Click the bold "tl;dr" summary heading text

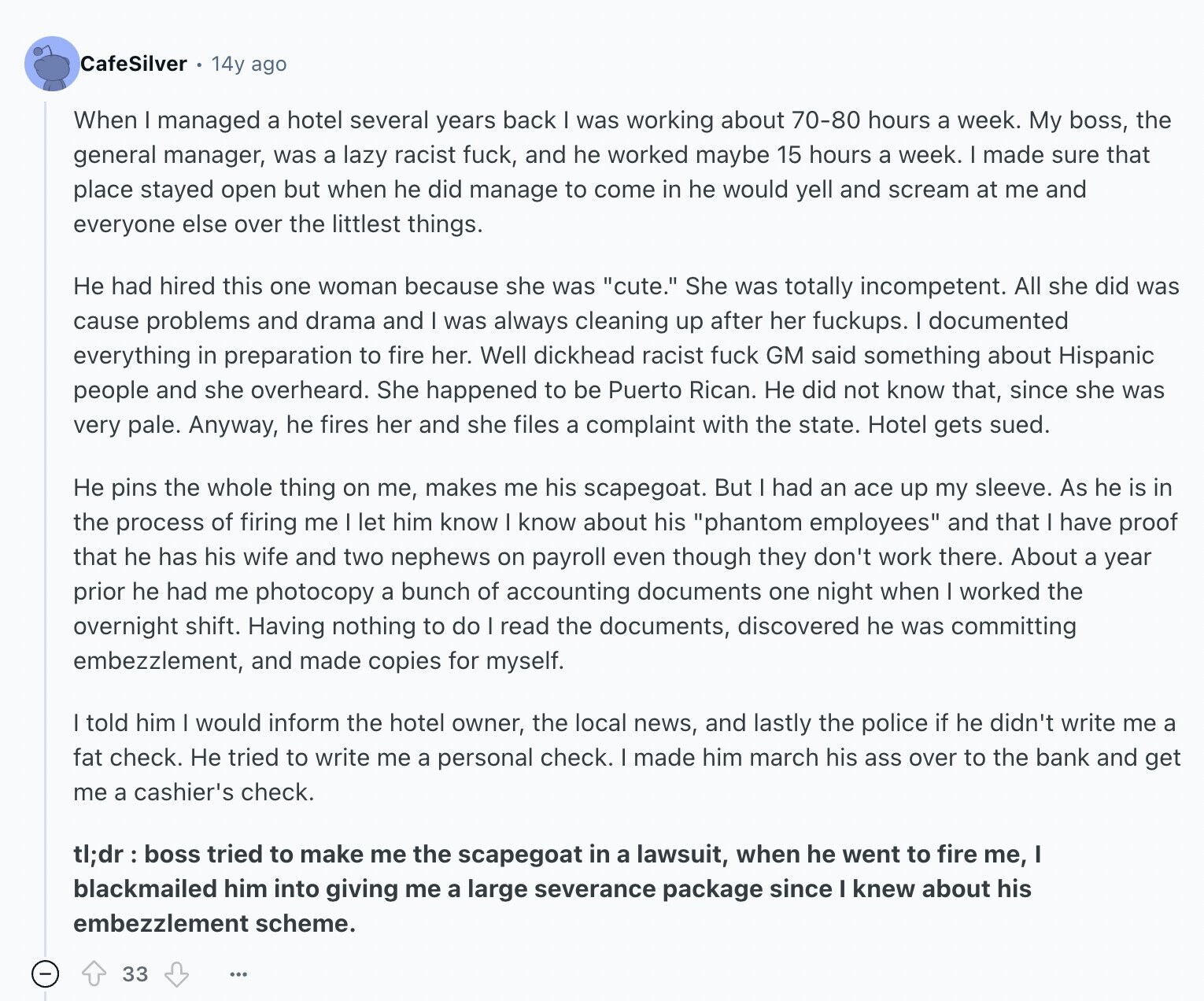[x=102, y=854]
